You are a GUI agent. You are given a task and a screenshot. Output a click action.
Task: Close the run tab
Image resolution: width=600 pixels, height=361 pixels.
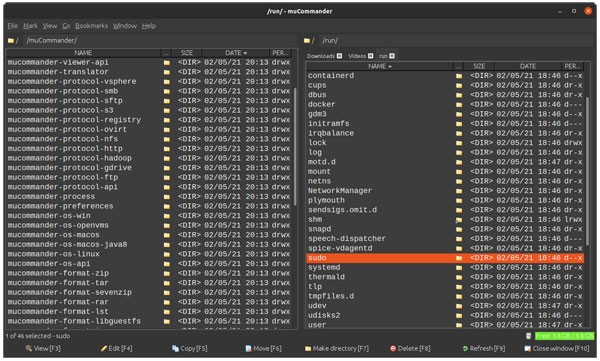pyautogui.click(x=392, y=56)
